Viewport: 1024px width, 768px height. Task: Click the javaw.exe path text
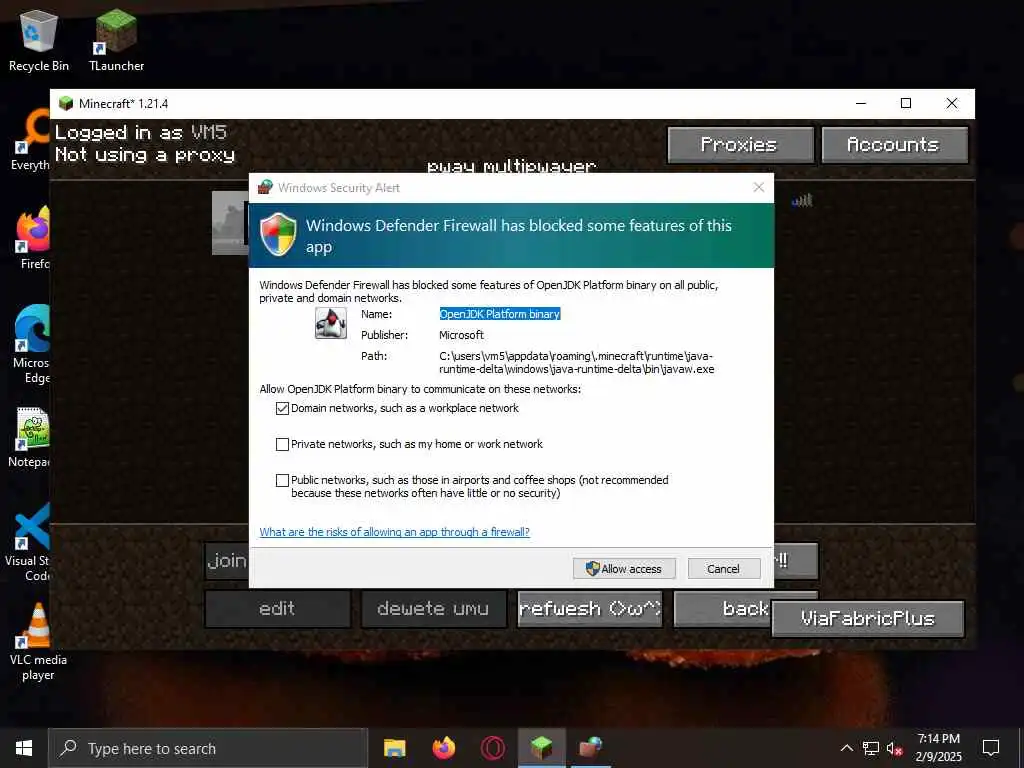(577, 362)
